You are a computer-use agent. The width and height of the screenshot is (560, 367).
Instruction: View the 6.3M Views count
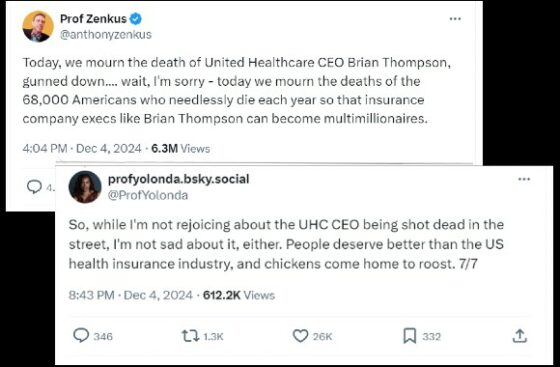tap(180, 149)
